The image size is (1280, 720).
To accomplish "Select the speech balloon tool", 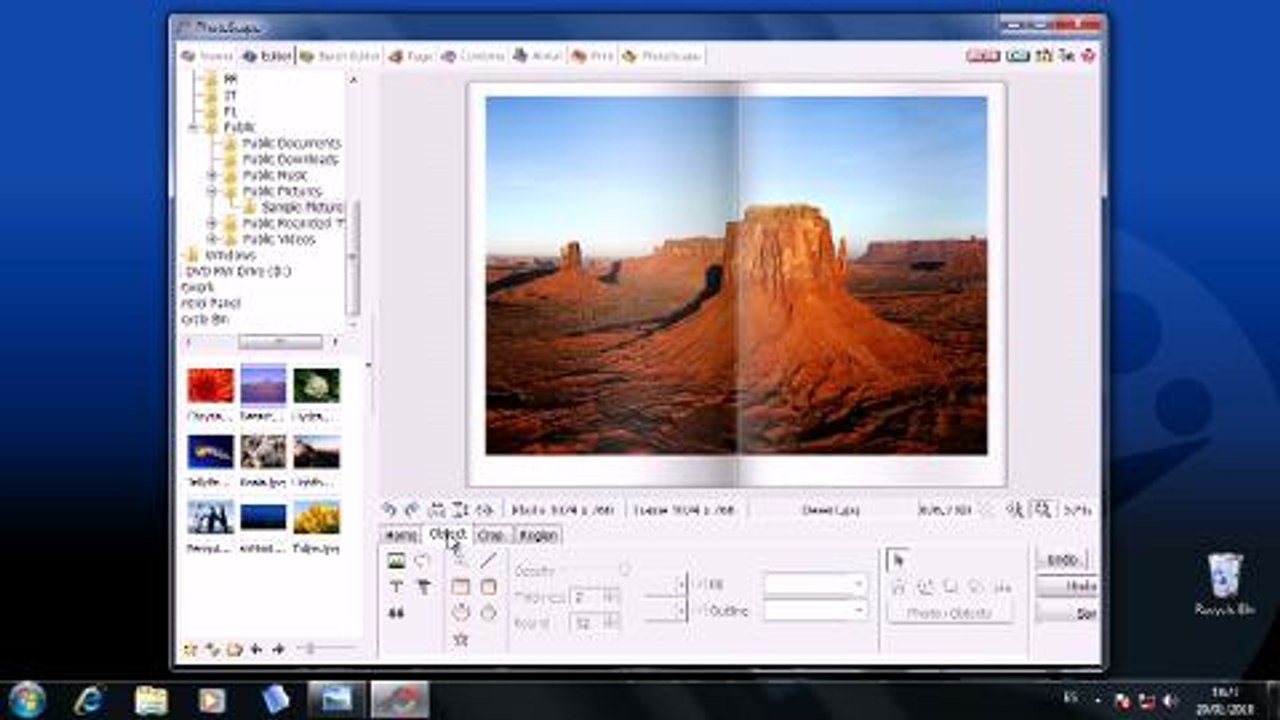I will (x=423, y=561).
